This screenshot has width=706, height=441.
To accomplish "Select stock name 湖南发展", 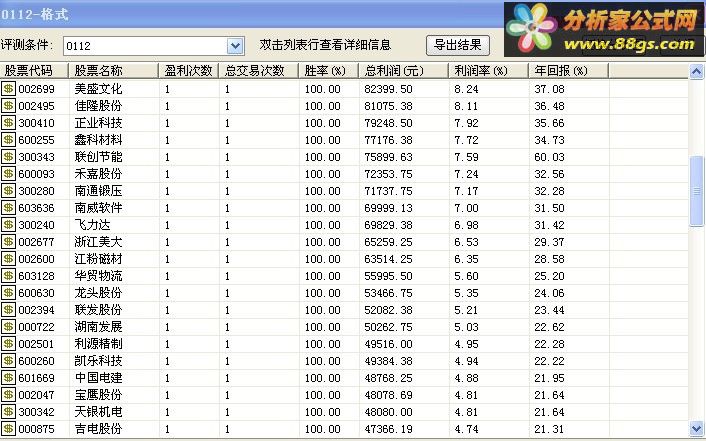I will click(x=98, y=327).
